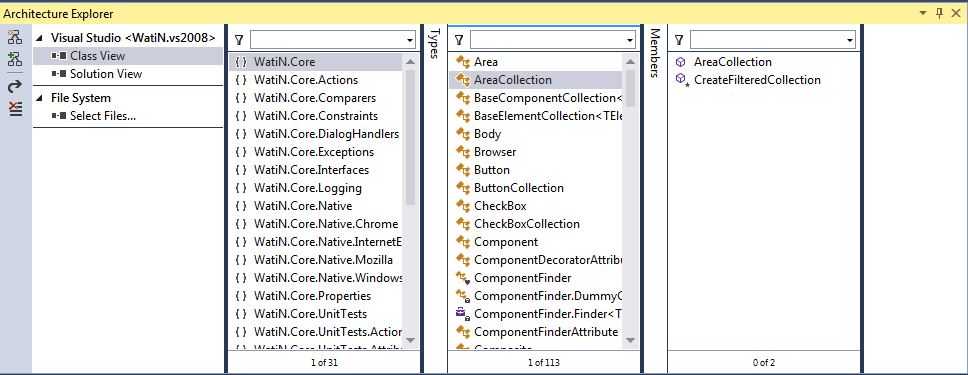Select the WatiN.Core.Constraints namespace
The image size is (968, 375).
[x=316, y=116]
